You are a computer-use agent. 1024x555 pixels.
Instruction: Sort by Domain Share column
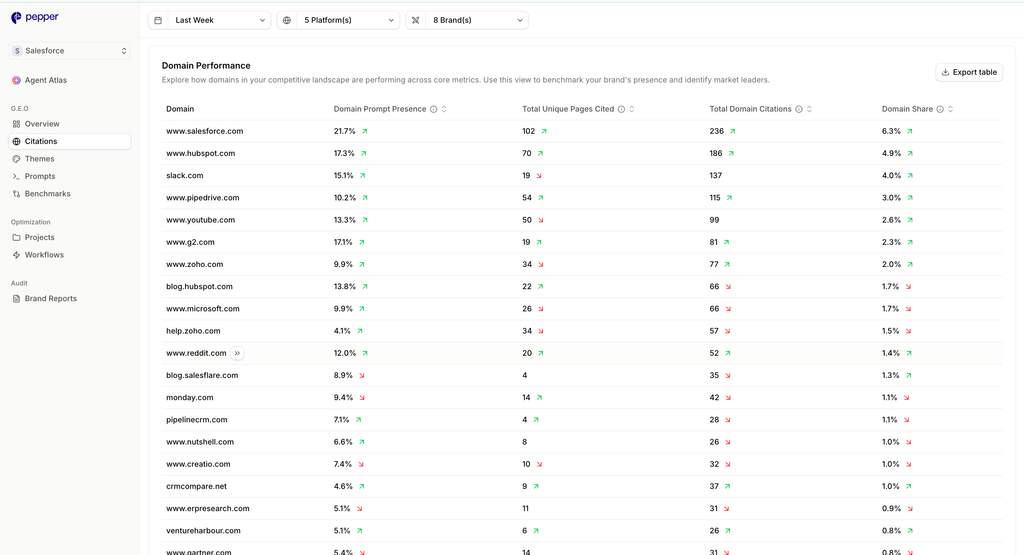tap(950, 110)
